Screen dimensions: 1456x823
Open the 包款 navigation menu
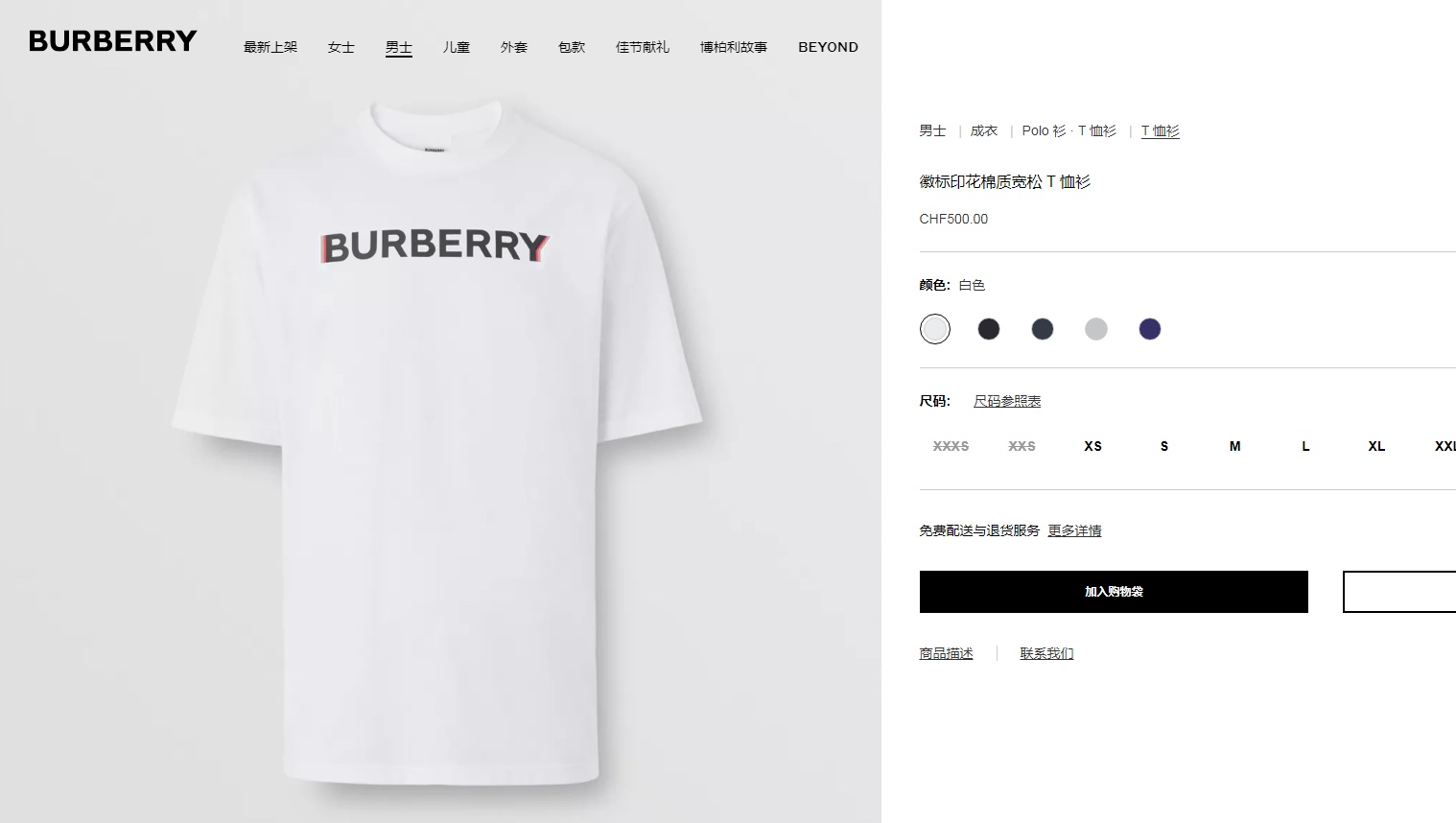(x=572, y=47)
